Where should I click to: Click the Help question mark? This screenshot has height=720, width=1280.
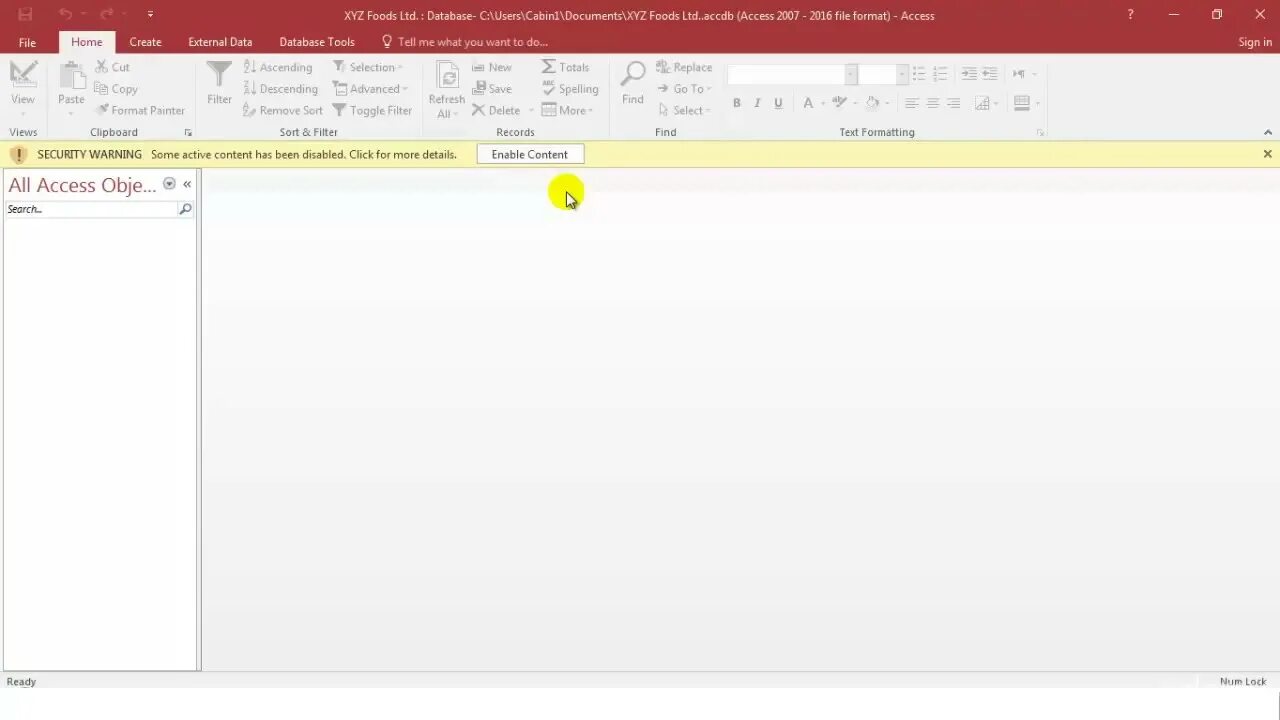[1130, 15]
